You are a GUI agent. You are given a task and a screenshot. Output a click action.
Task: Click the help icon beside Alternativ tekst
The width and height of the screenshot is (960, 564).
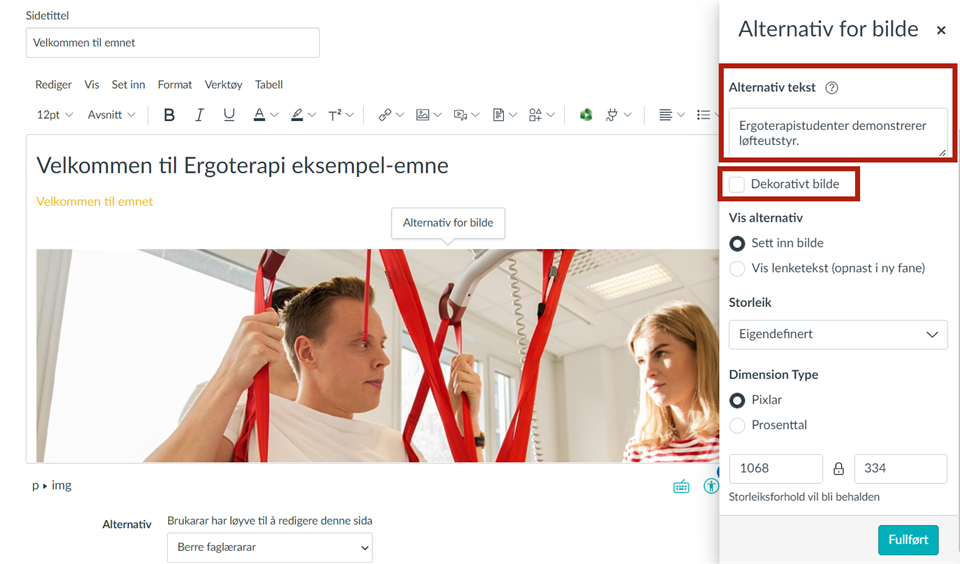pos(831,88)
